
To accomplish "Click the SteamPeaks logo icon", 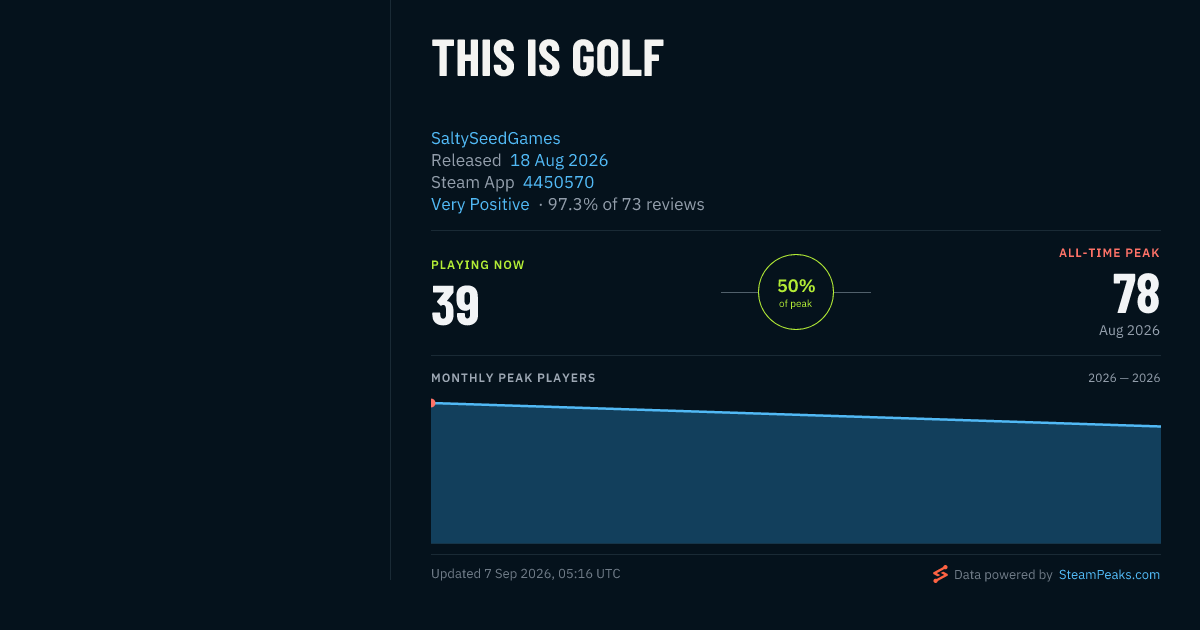I will pyautogui.click(x=940, y=574).
